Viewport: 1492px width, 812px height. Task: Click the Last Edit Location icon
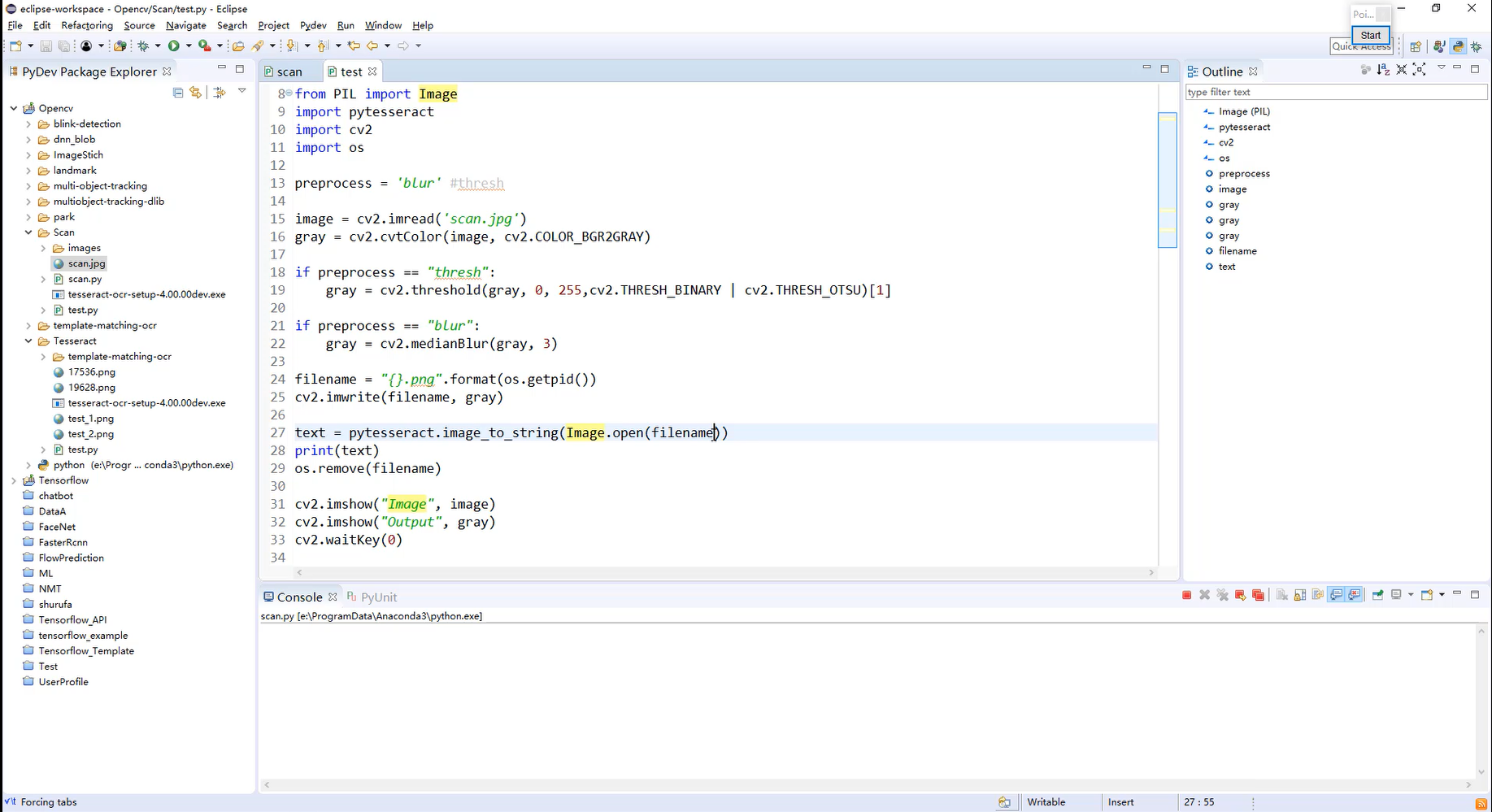[x=354, y=46]
